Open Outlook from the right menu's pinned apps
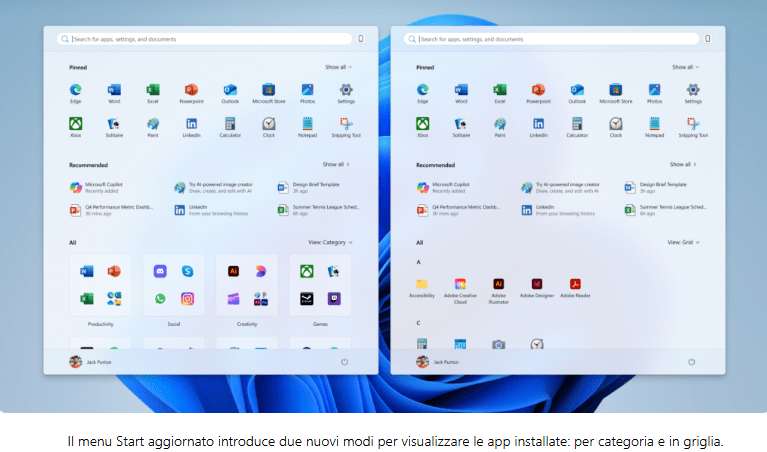The image size is (767, 452). click(577, 91)
